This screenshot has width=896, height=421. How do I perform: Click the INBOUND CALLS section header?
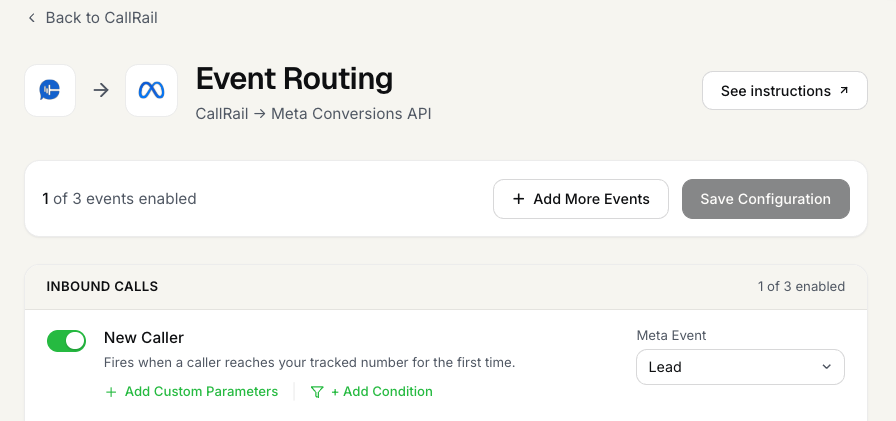[102, 287]
